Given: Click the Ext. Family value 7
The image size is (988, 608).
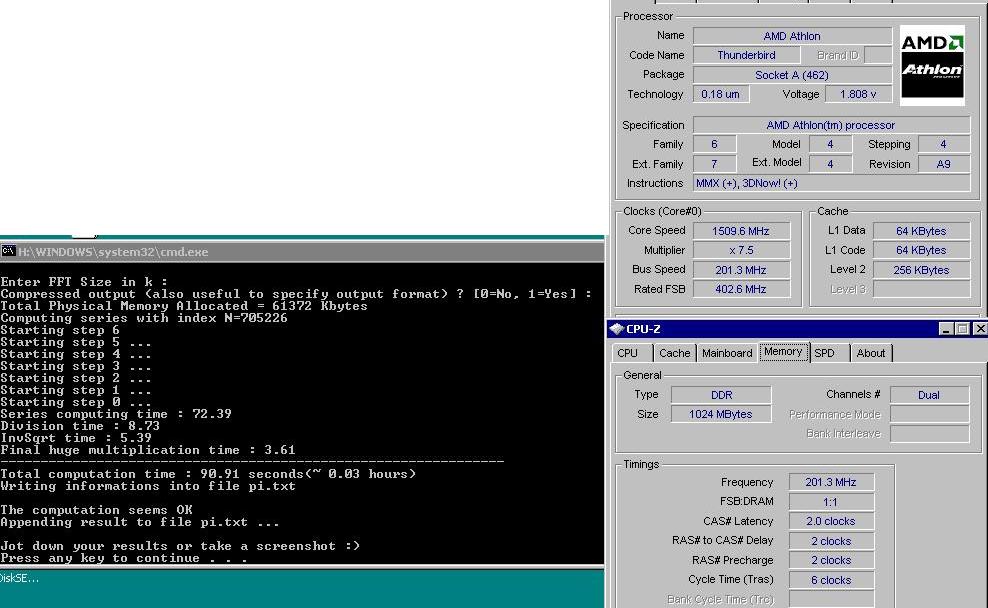Looking at the screenshot, I should tap(715, 164).
